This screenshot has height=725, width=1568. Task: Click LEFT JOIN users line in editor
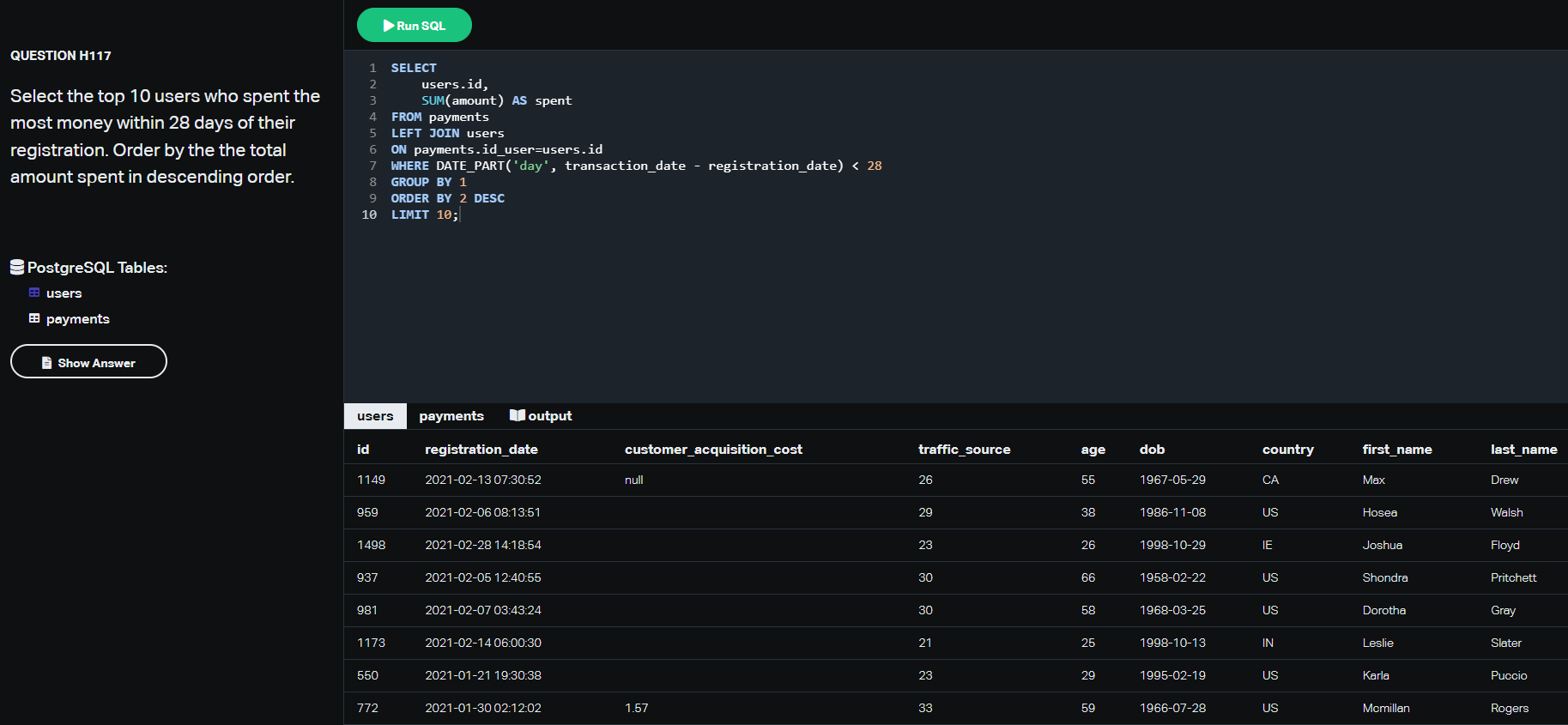click(x=448, y=133)
